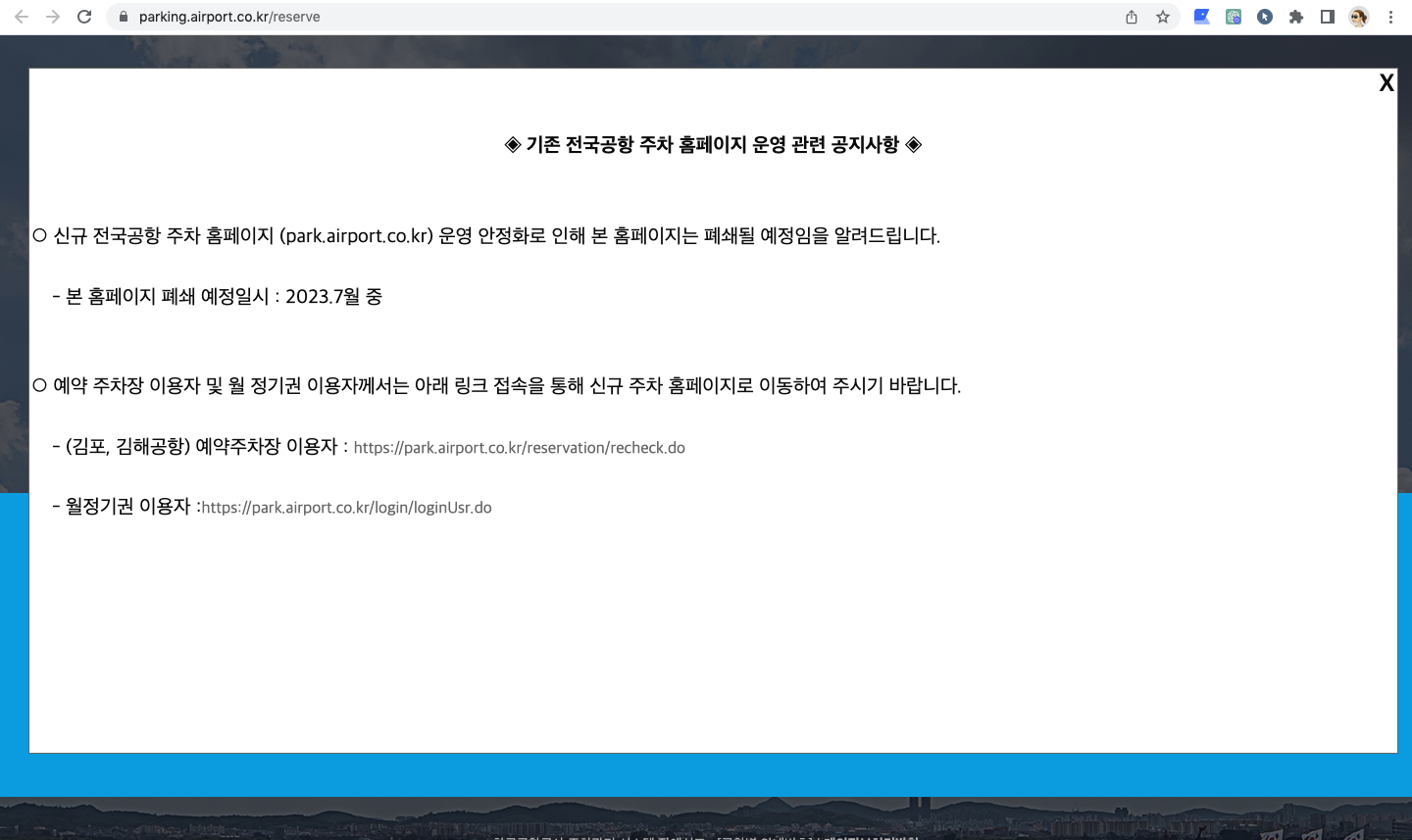Click the forward navigation arrow
1412x840 pixels.
[x=51, y=16]
